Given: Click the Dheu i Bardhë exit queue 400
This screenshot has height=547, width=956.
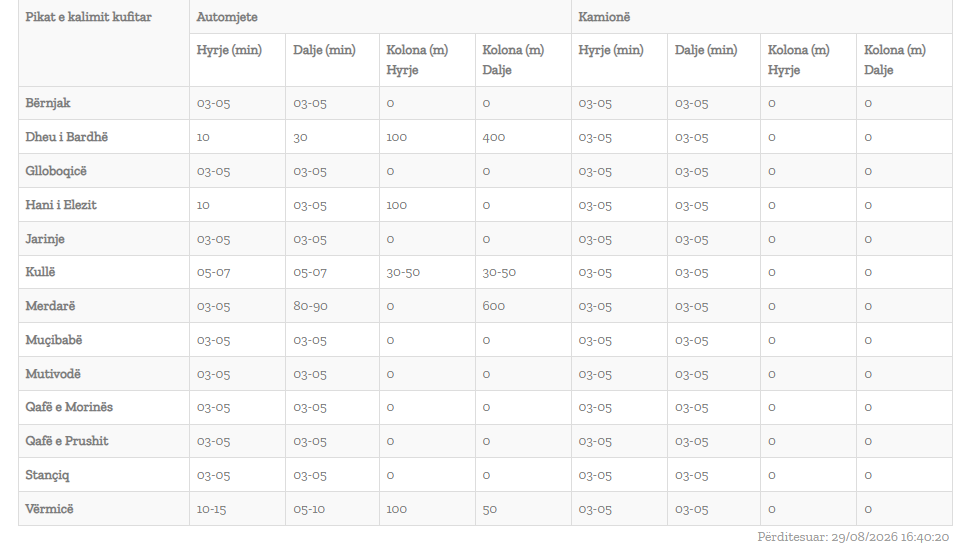Looking at the screenshot, I should [494, 137].
